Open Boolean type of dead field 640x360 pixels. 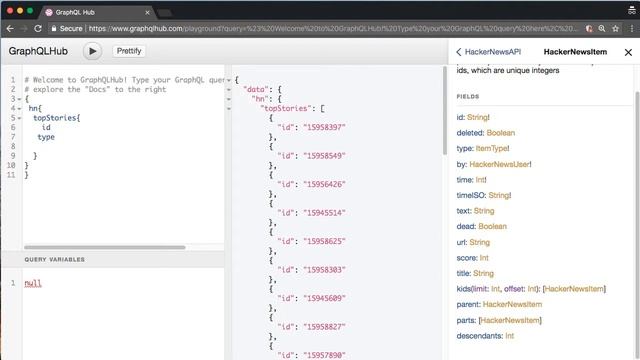(492, 226)
